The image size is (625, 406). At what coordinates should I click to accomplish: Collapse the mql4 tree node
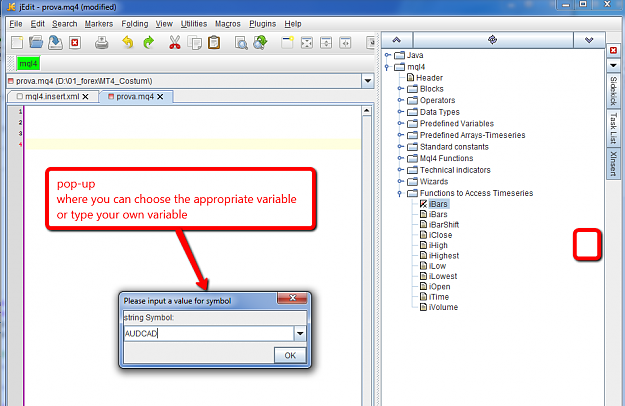(x=387, y=67)
